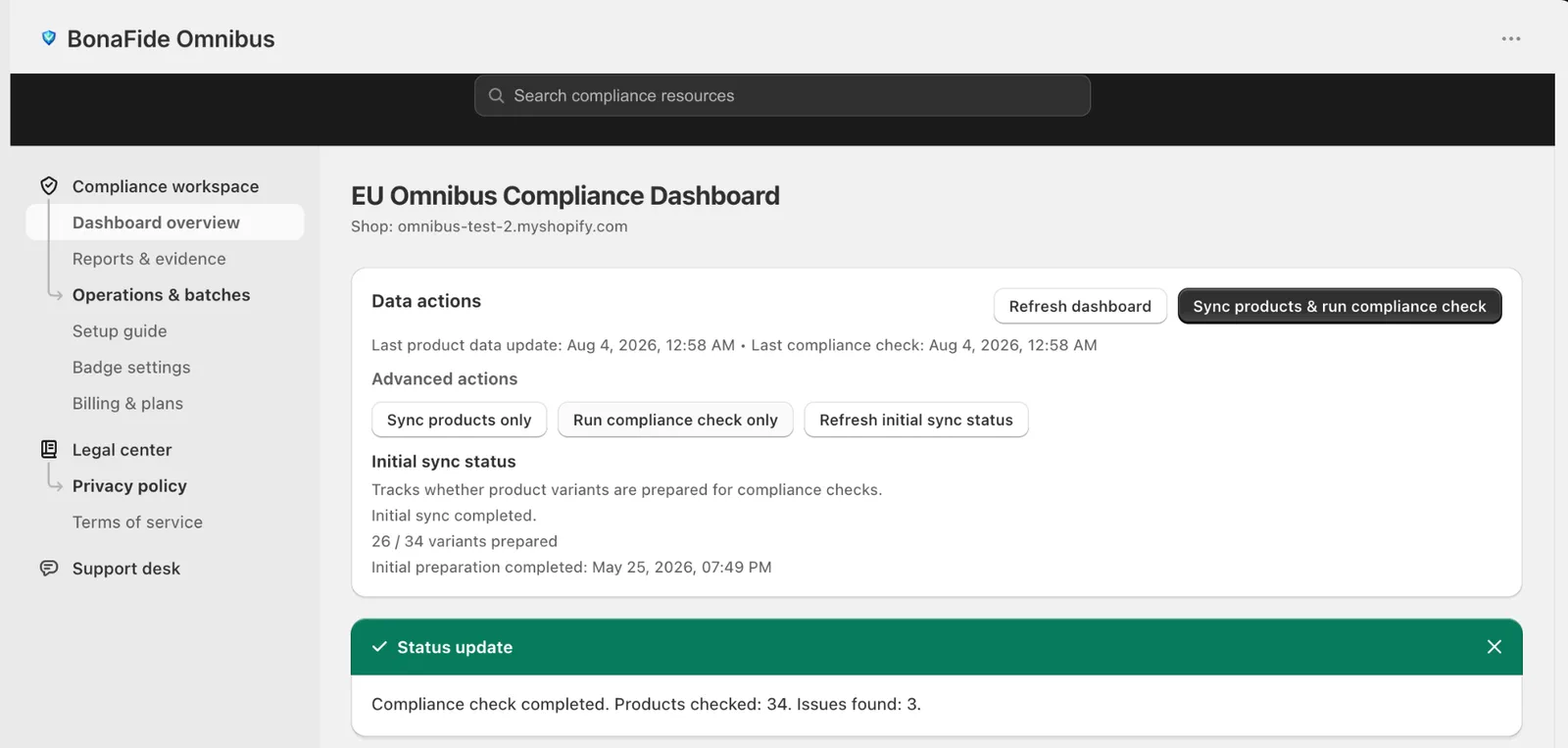The height and width of the screenshot is (748, 1568).
Task: Click the Status update checkmark icon
Action: click(x=379, y=647)
